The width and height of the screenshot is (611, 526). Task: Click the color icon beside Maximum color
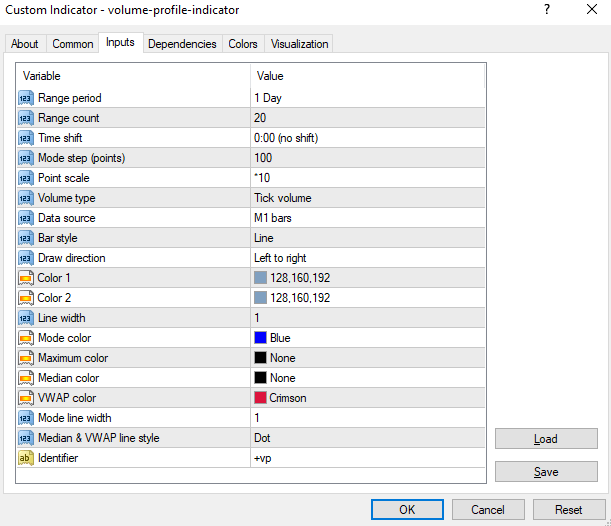point(26,358)
